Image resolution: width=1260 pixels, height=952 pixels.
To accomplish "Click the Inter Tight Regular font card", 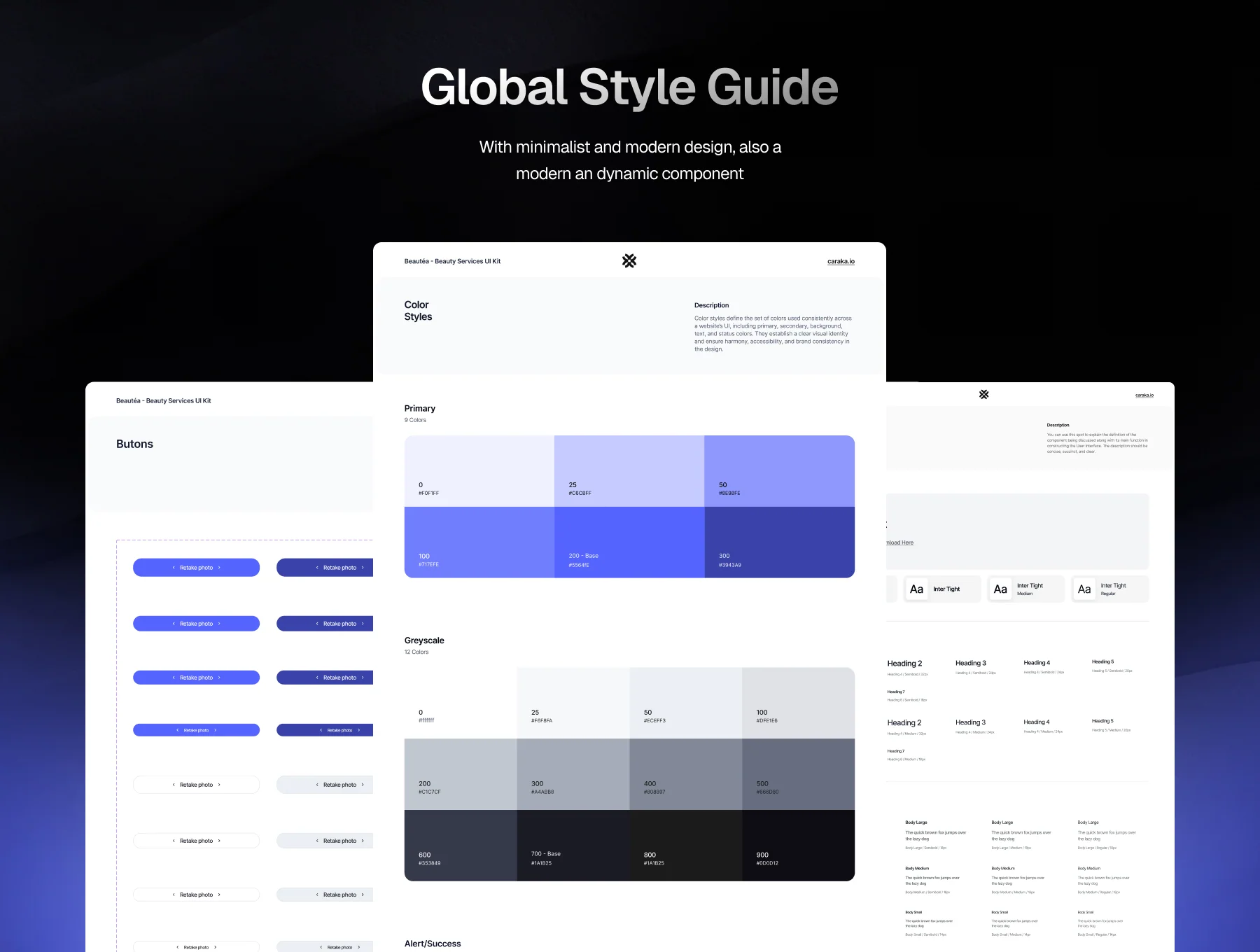I will click(x=1110, y=589).
